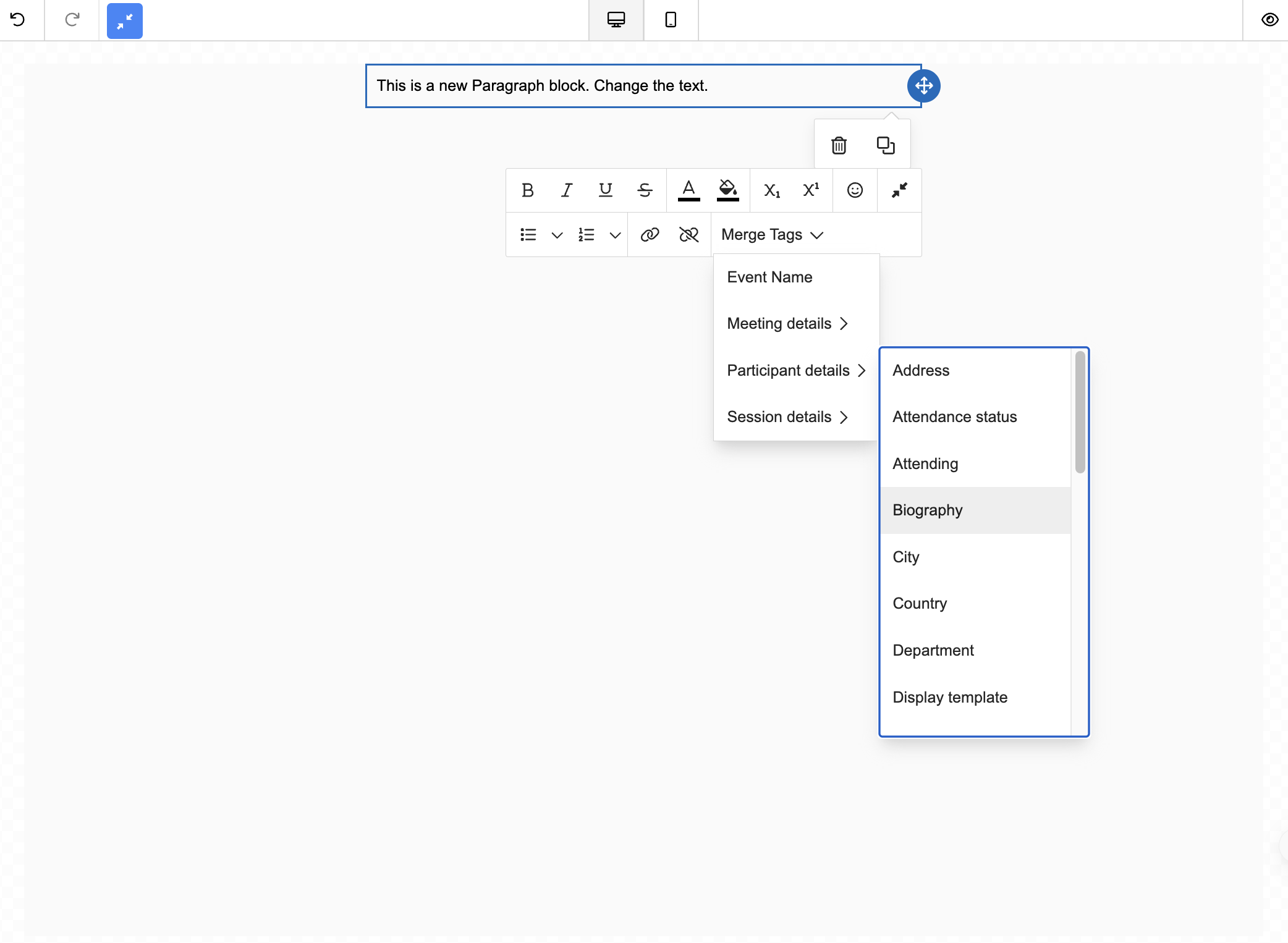Click the blue exit fullscreen button
The width and height of the screenshot is (1288, 943).
click(125, 21)
